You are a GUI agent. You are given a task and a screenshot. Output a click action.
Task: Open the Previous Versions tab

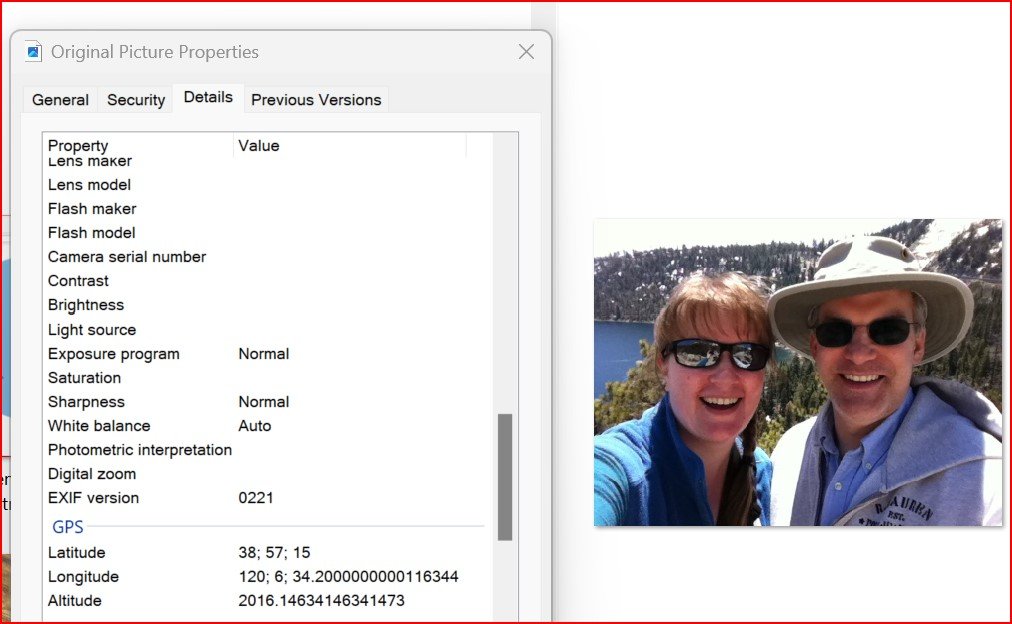pos(316,100)
